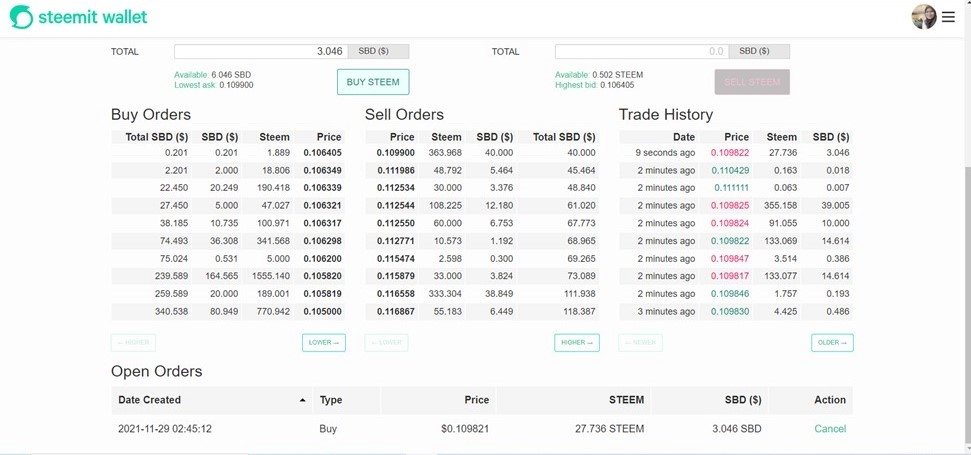Viewport: 971px width, 455px height.
Task: Open the Steemit wallet logo home link
Action: 79,17
